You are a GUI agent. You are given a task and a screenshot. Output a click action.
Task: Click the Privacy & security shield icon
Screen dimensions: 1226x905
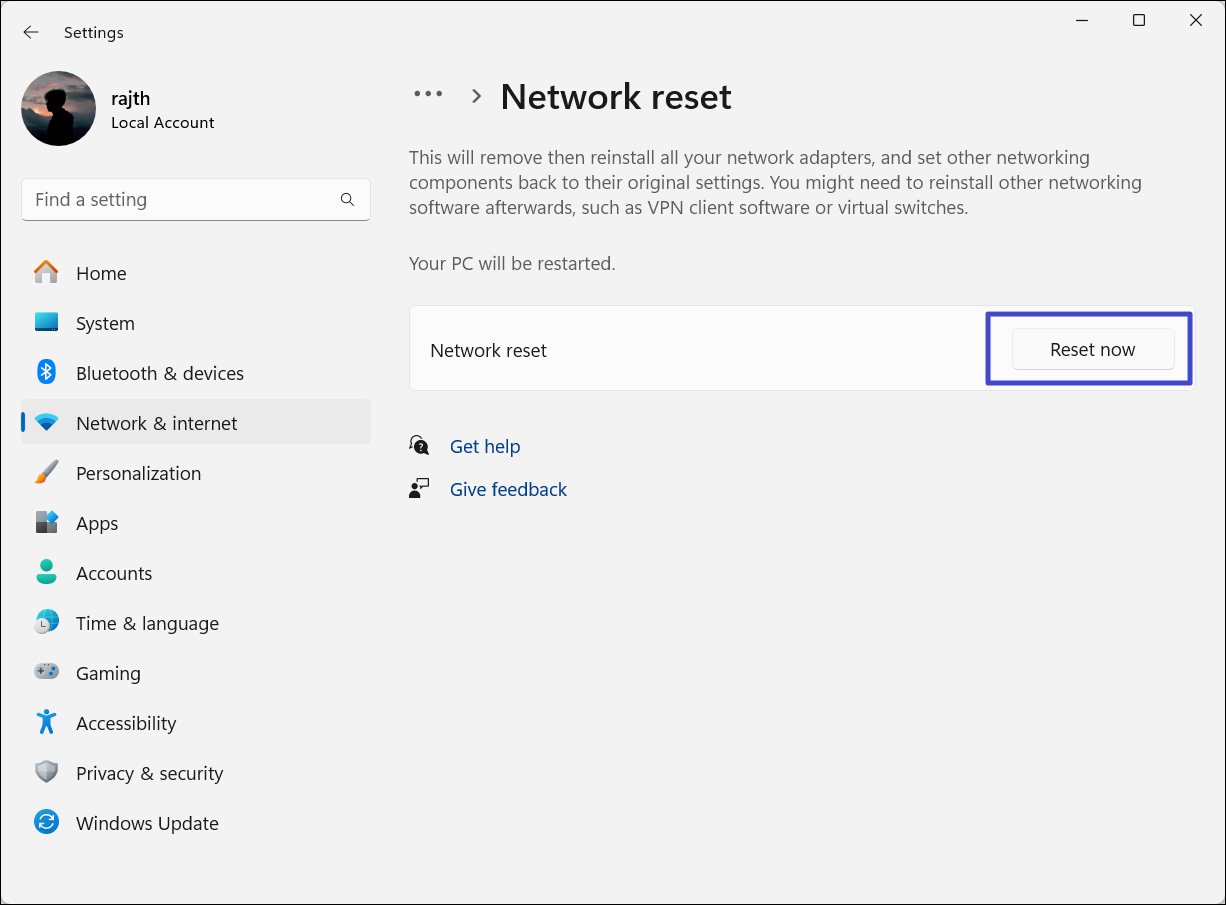coord(46,772)
